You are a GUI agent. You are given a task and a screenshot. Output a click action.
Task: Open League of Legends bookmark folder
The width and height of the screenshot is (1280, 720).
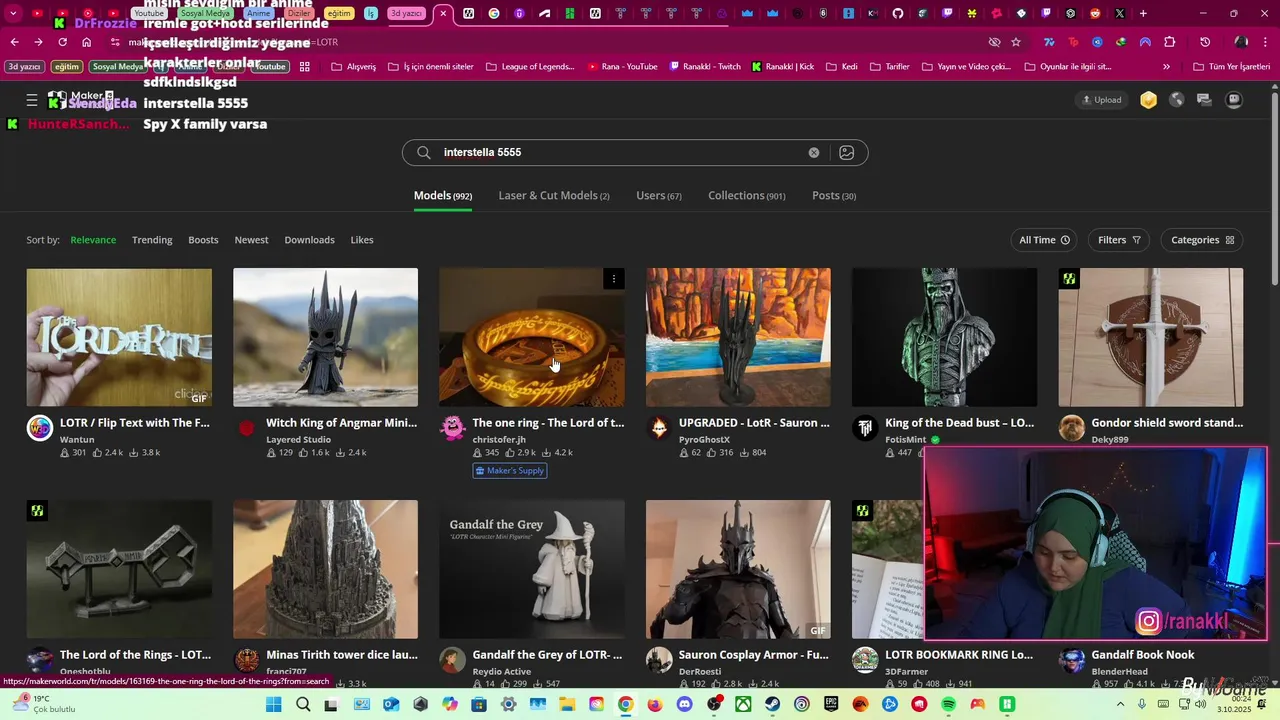(x=530, y=67)
